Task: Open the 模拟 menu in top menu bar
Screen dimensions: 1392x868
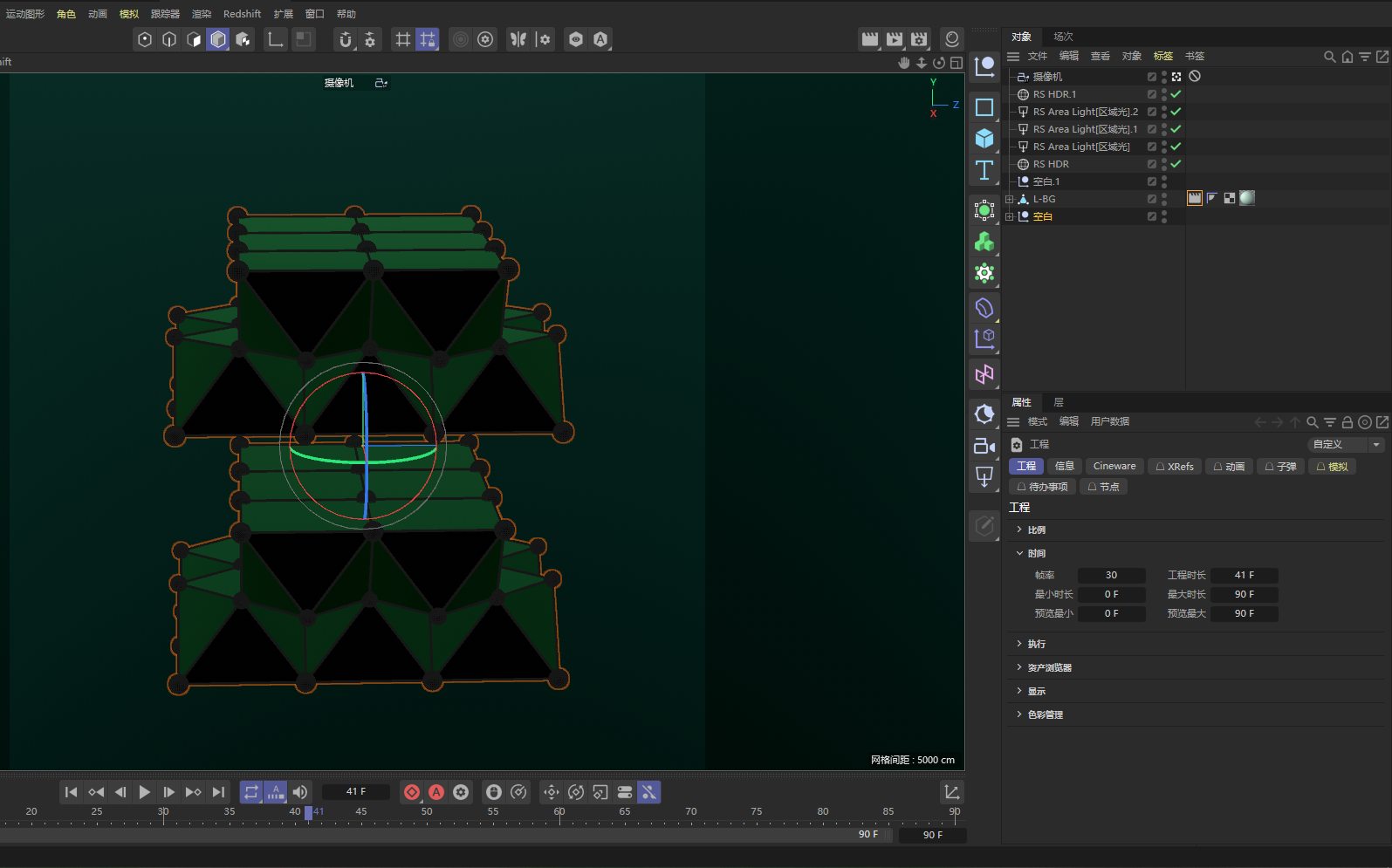Action: click(128, 14)
